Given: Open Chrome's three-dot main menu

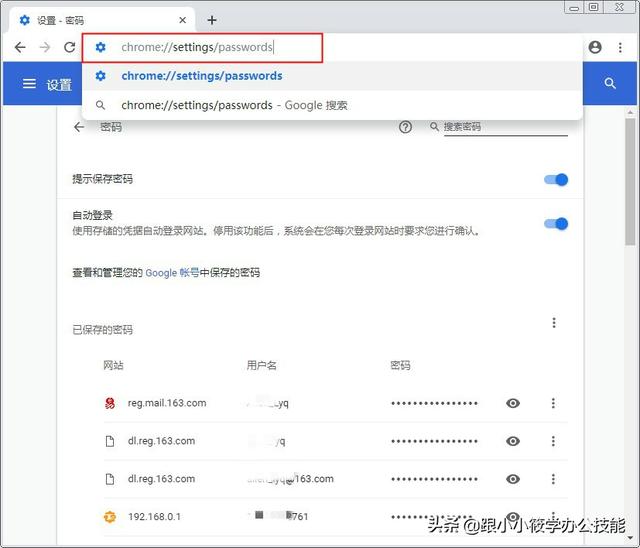Looking at the screenshot, I should 620,47.
